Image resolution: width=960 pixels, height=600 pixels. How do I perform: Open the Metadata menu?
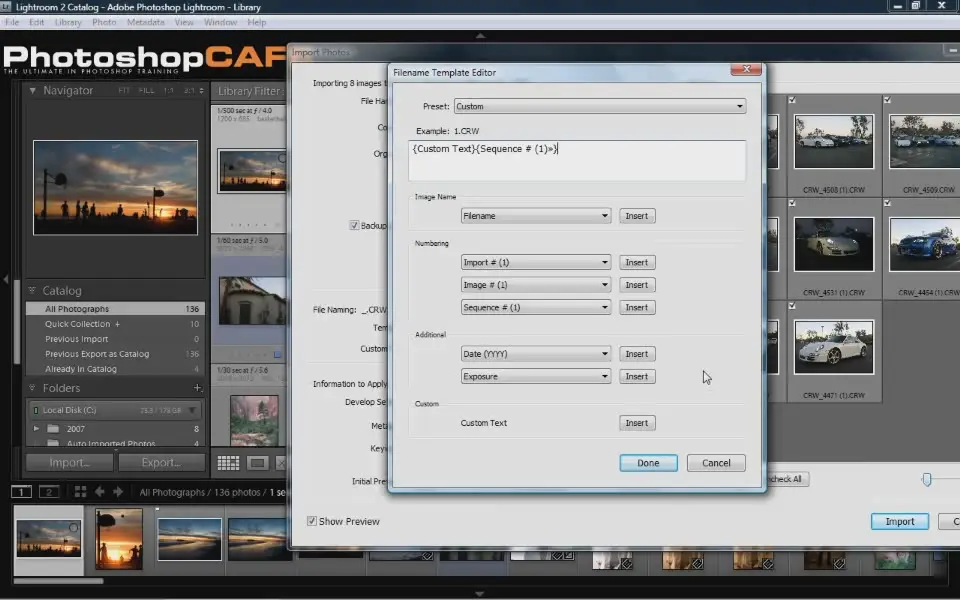click(x=146, y=22)
